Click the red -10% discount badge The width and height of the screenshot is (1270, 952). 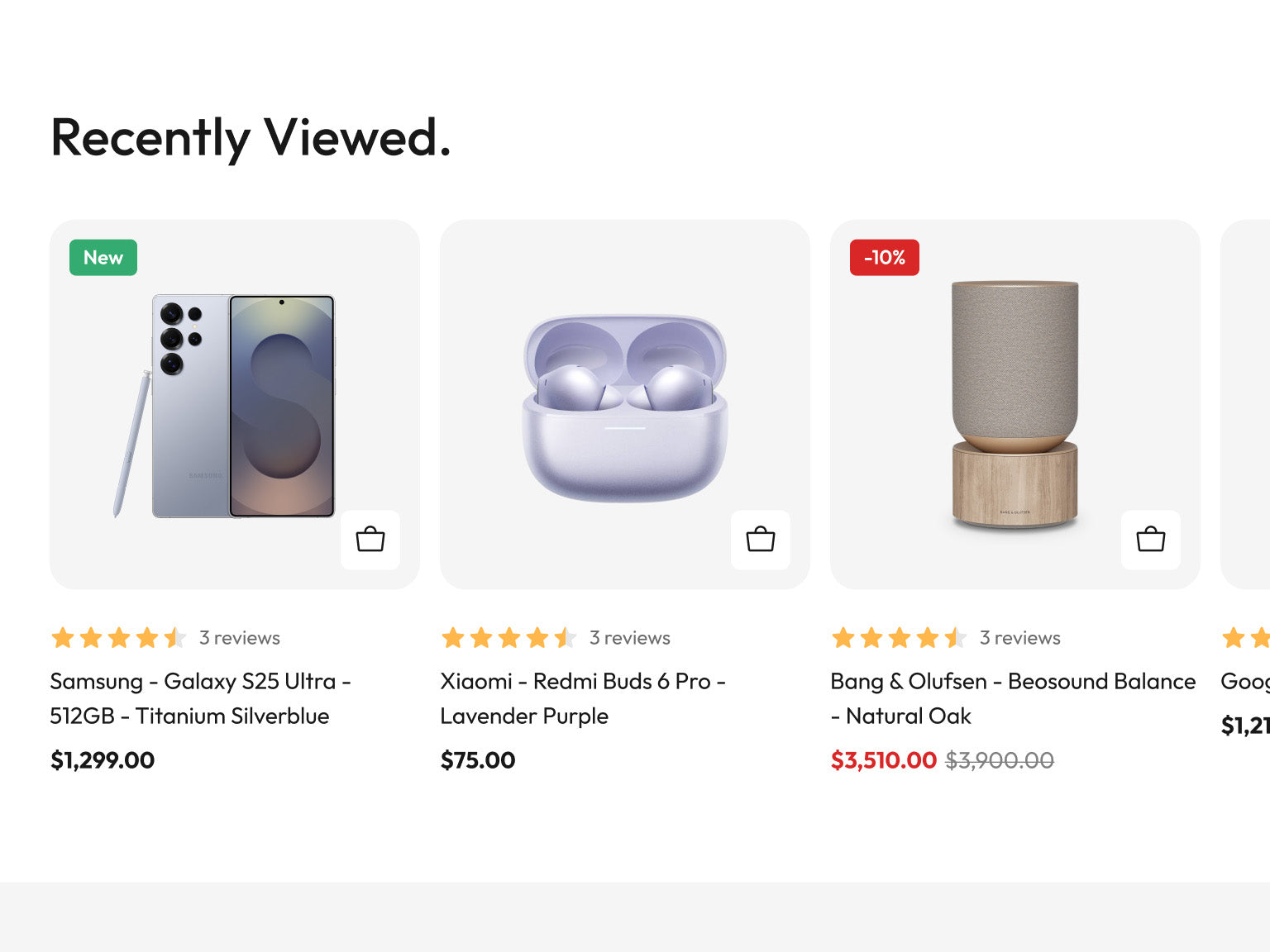[x=884, y=258]
